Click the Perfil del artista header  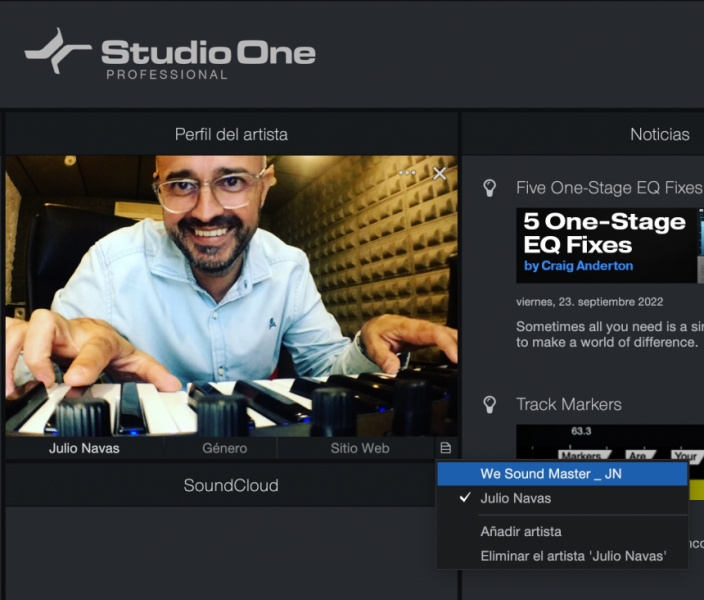click(x=231, y=134)
